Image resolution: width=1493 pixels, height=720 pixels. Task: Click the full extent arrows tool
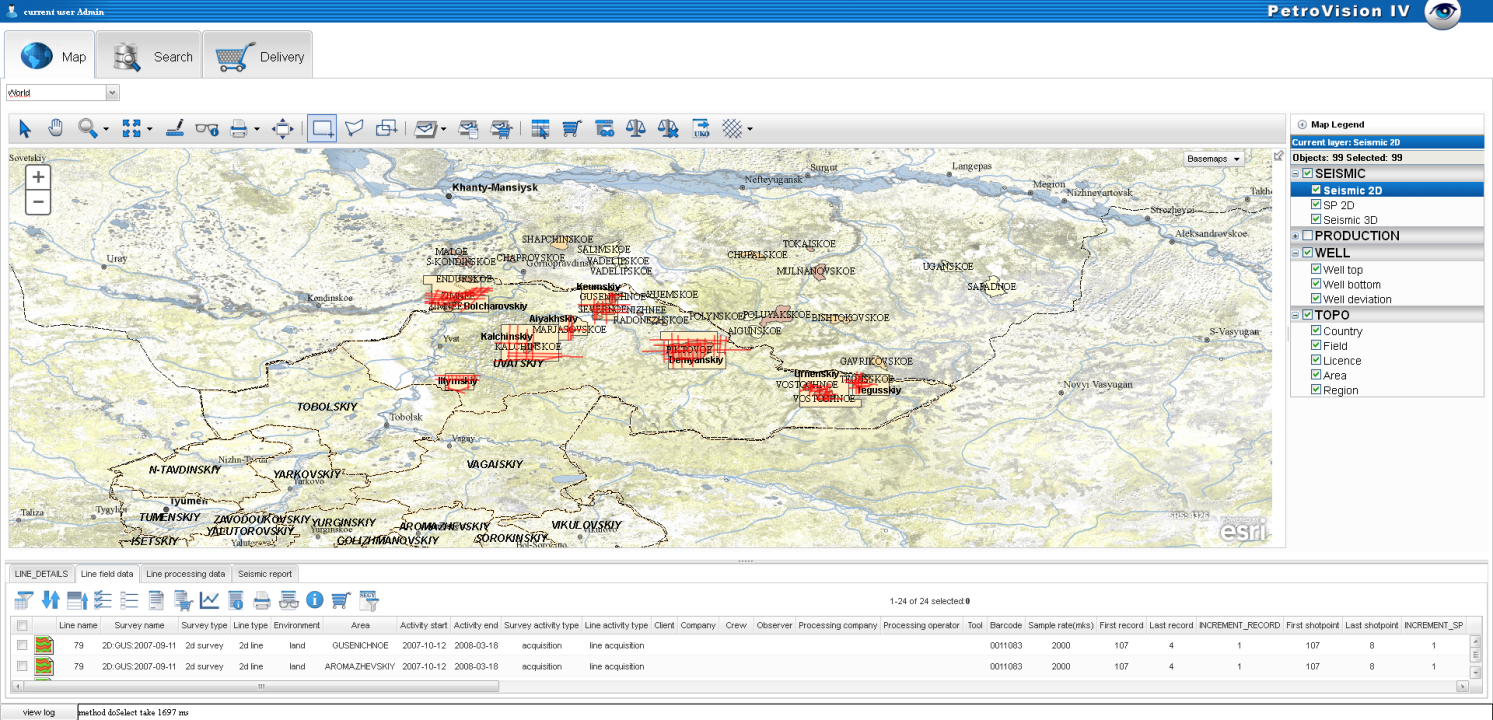131,128
